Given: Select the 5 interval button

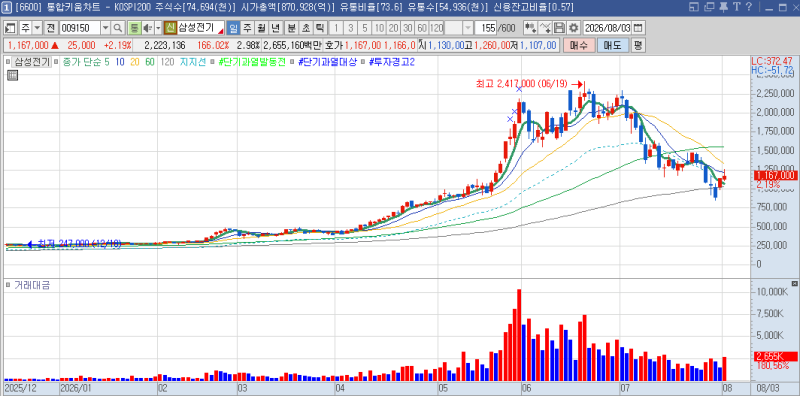Looking at the screenshot, I should (x=365, y=28).
